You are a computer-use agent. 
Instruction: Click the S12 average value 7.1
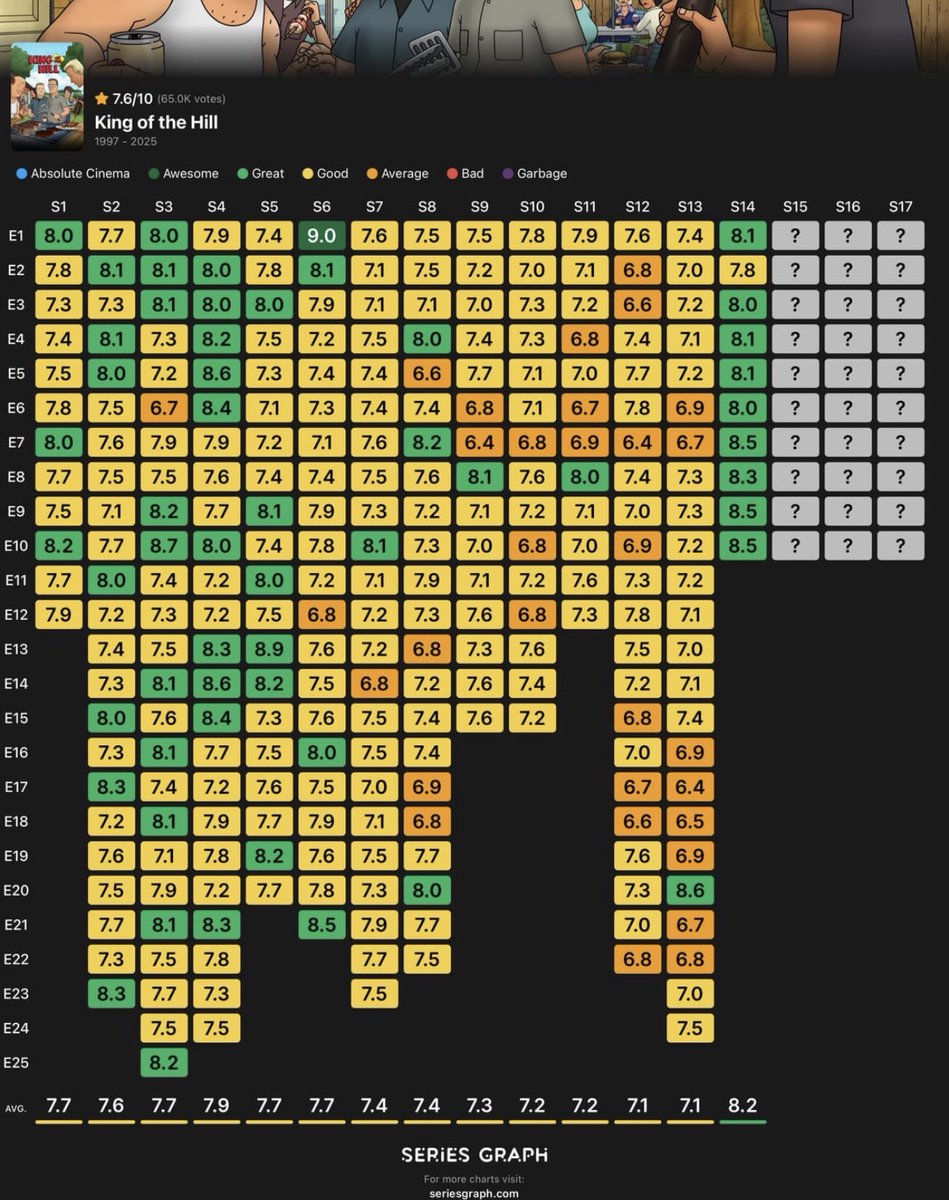637,1107
